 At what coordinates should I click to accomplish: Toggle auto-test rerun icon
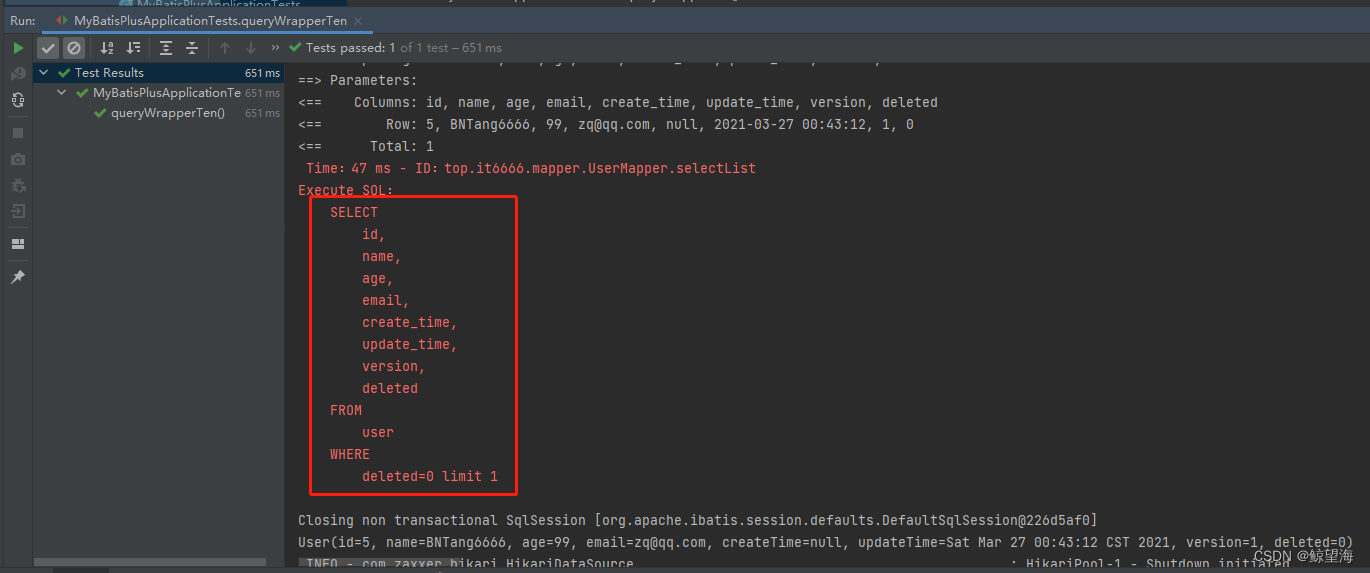point(18,100)
